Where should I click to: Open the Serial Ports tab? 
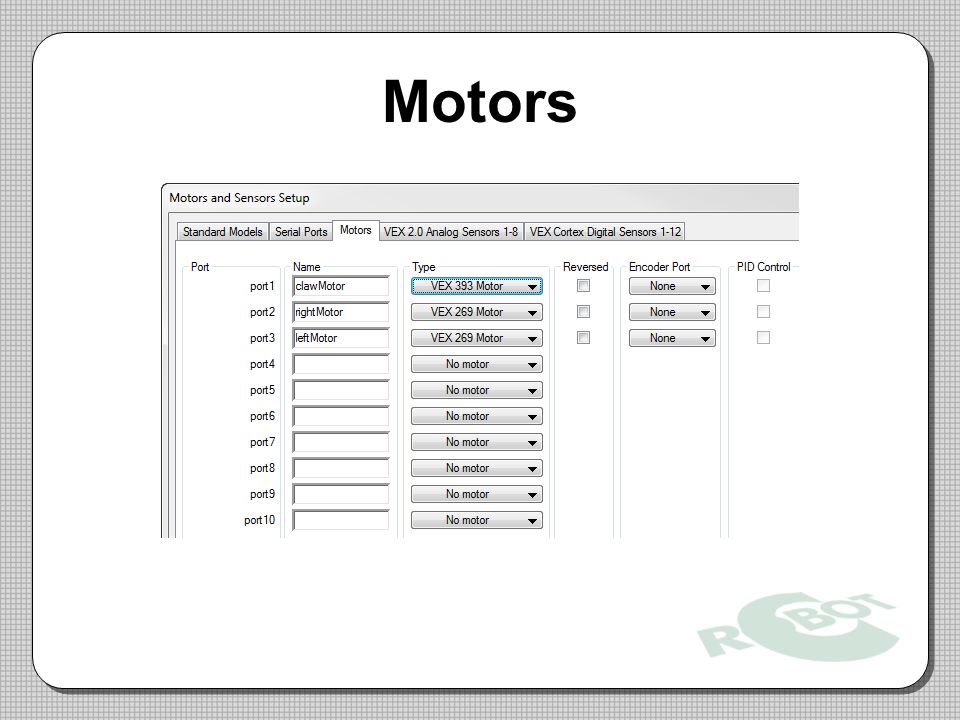pos(301,232)
